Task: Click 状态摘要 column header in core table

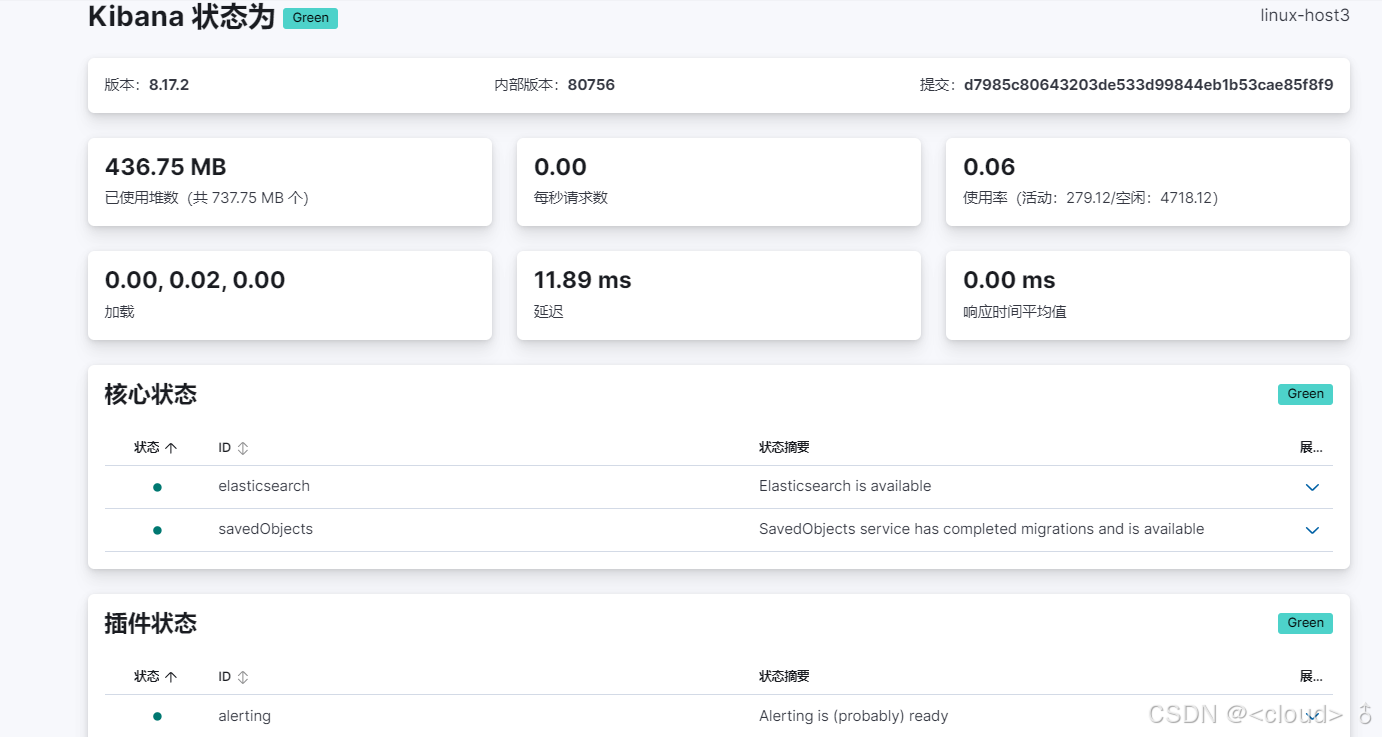Action: coord(784,448)
